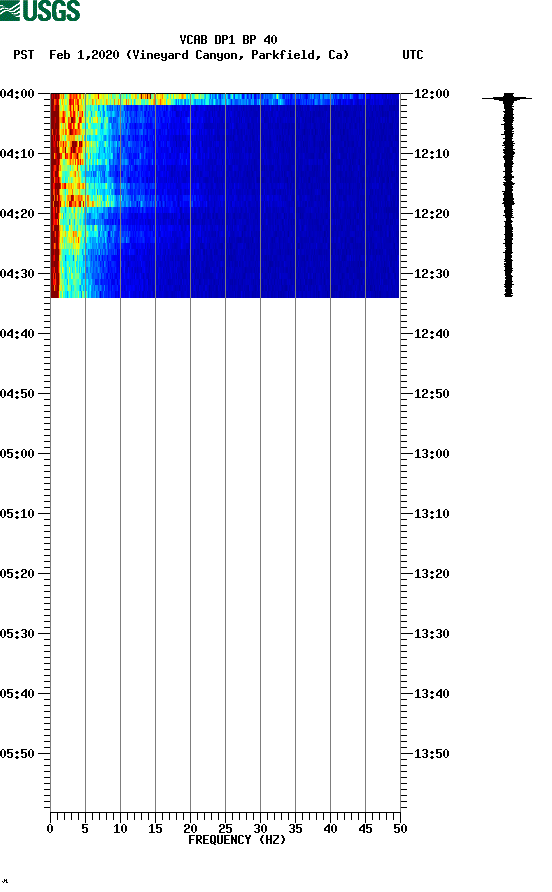
Task: Click the 13:20 UTC time label
Action: (431, 574)
